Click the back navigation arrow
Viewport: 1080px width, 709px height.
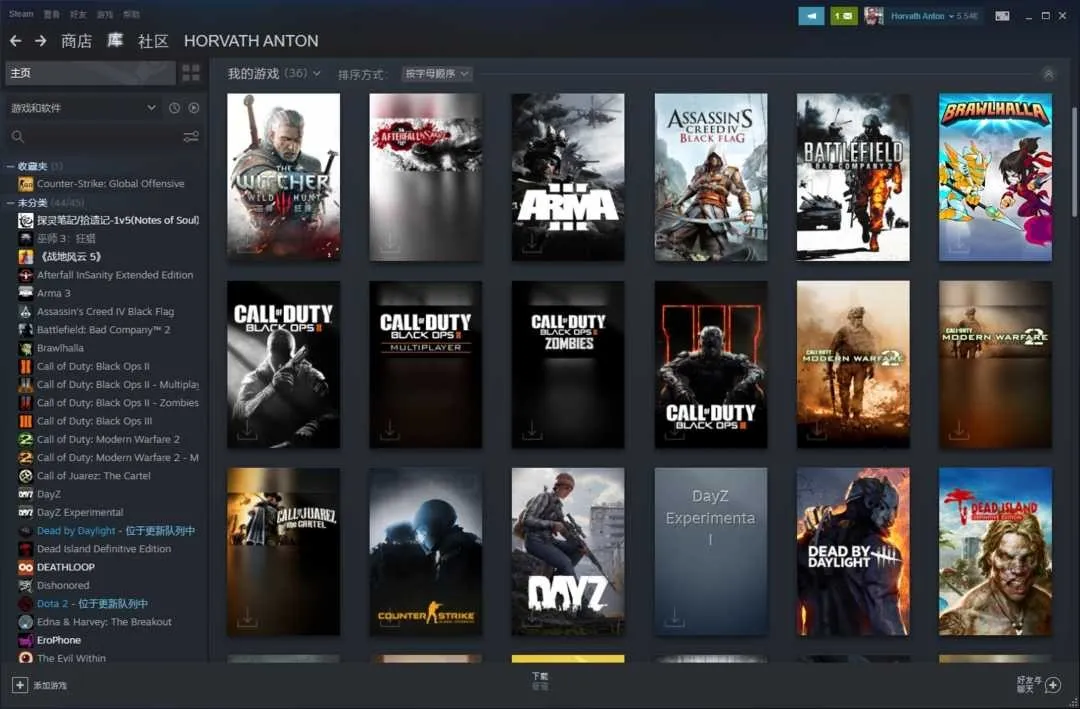15,41
